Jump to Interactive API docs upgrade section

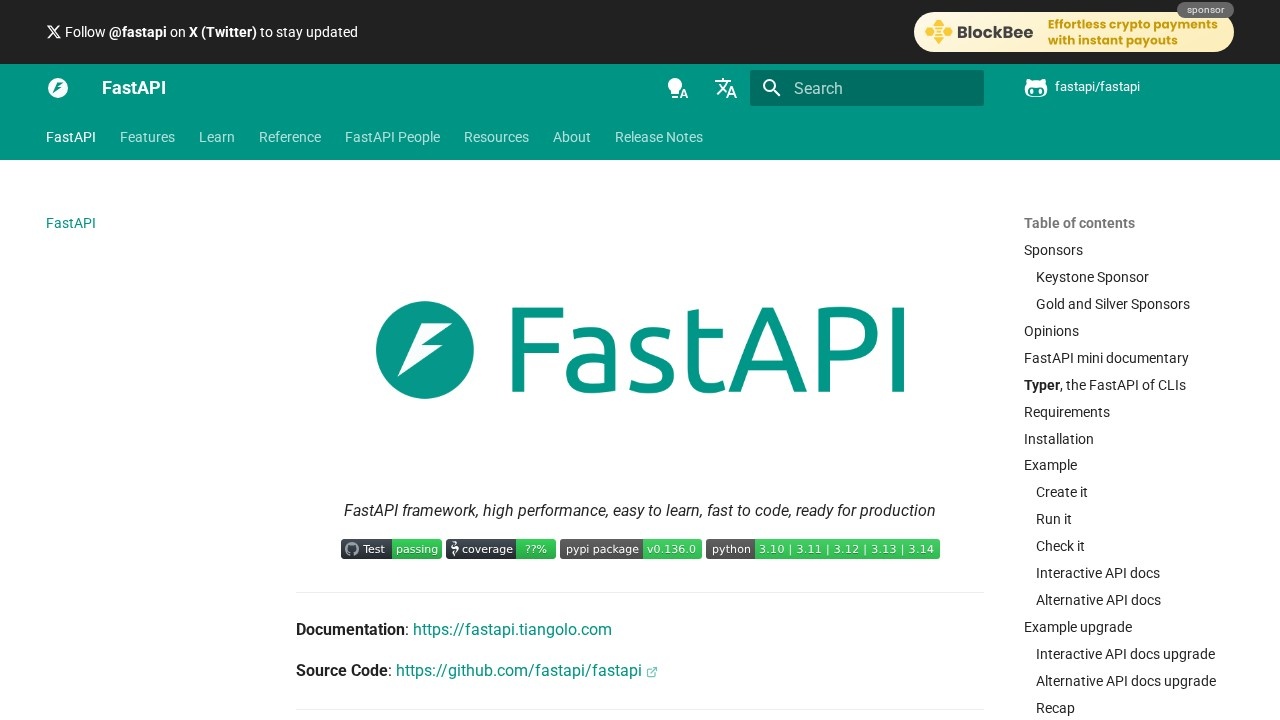pyautogui.click(x=1125, y=654)
